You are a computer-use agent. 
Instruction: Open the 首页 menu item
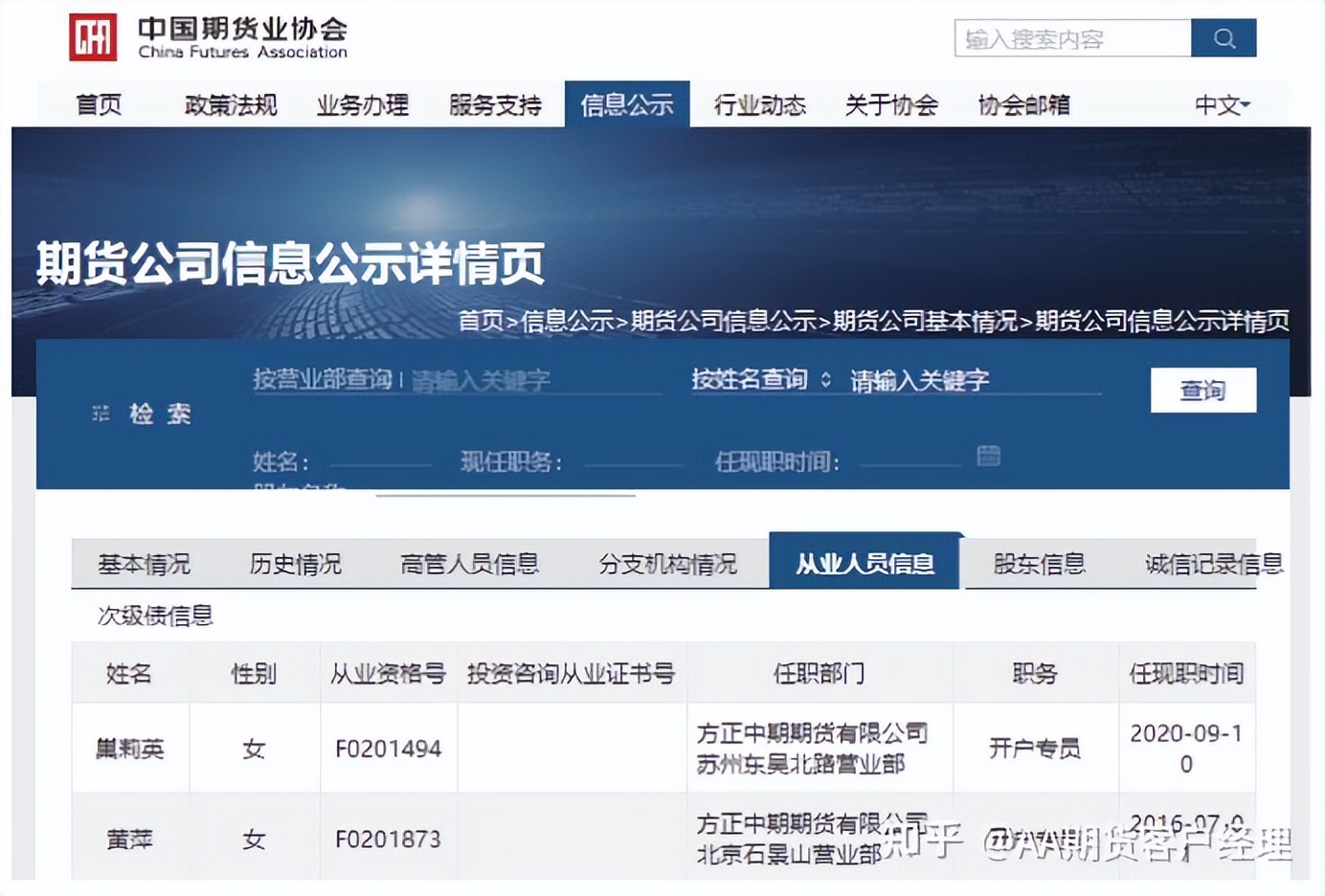pyautogui.click(x=99, y=104)
